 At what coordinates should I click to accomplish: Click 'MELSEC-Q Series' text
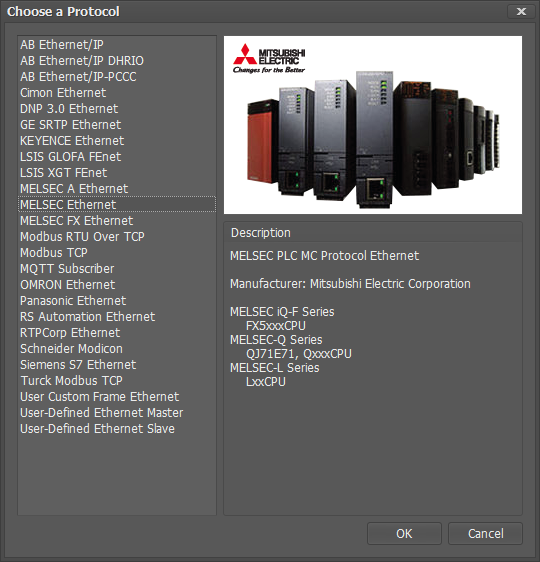(x=276, y=340)
